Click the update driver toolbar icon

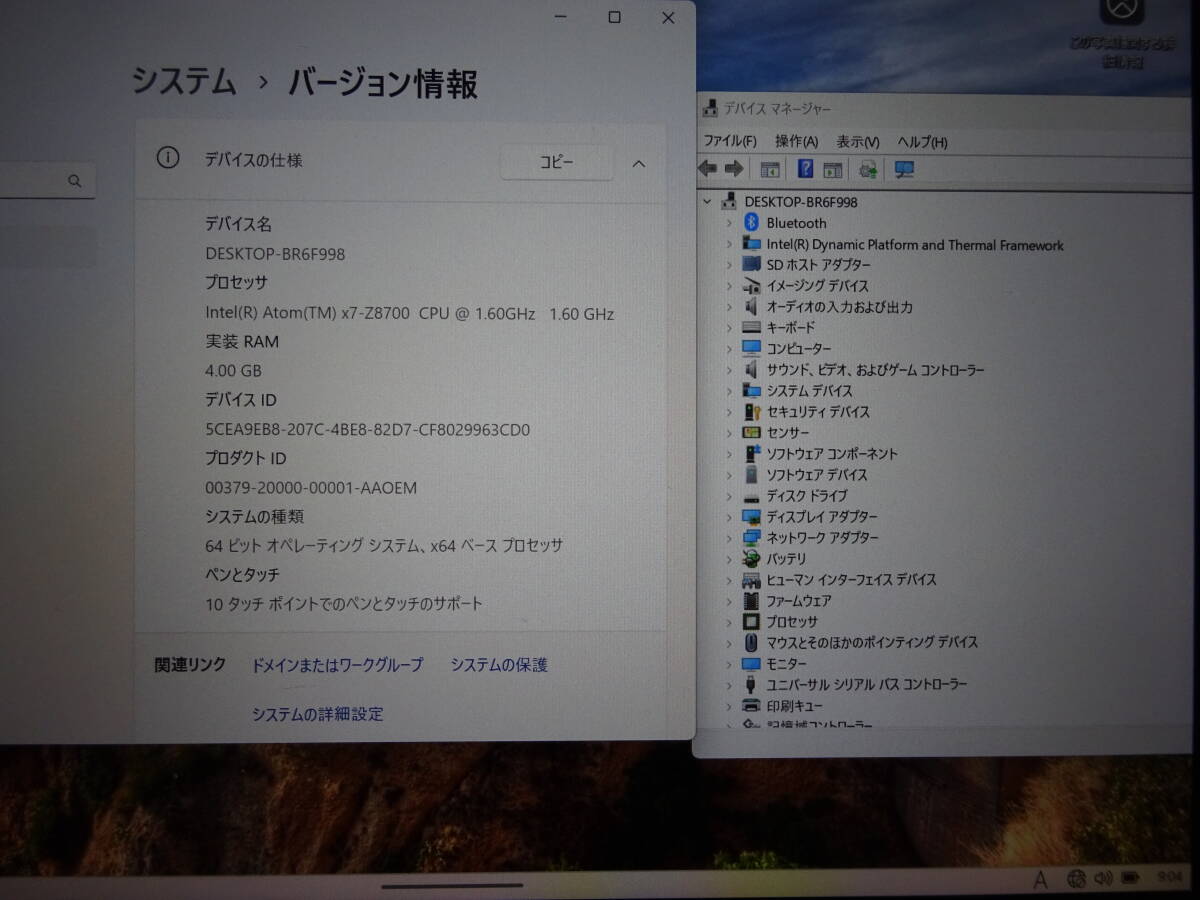[x=868, y=170]
